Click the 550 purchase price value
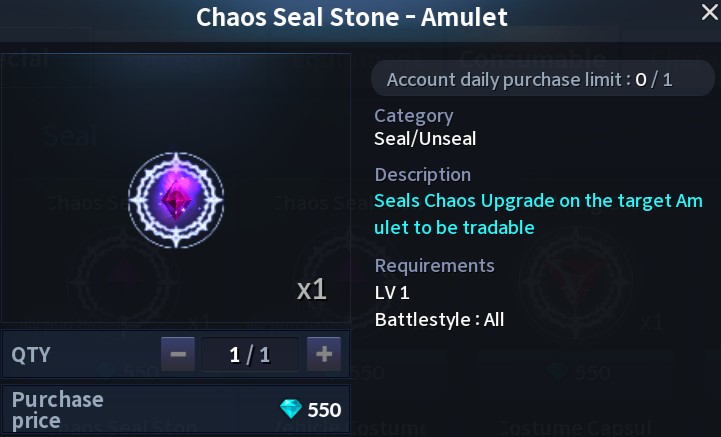 click(324, 409)
